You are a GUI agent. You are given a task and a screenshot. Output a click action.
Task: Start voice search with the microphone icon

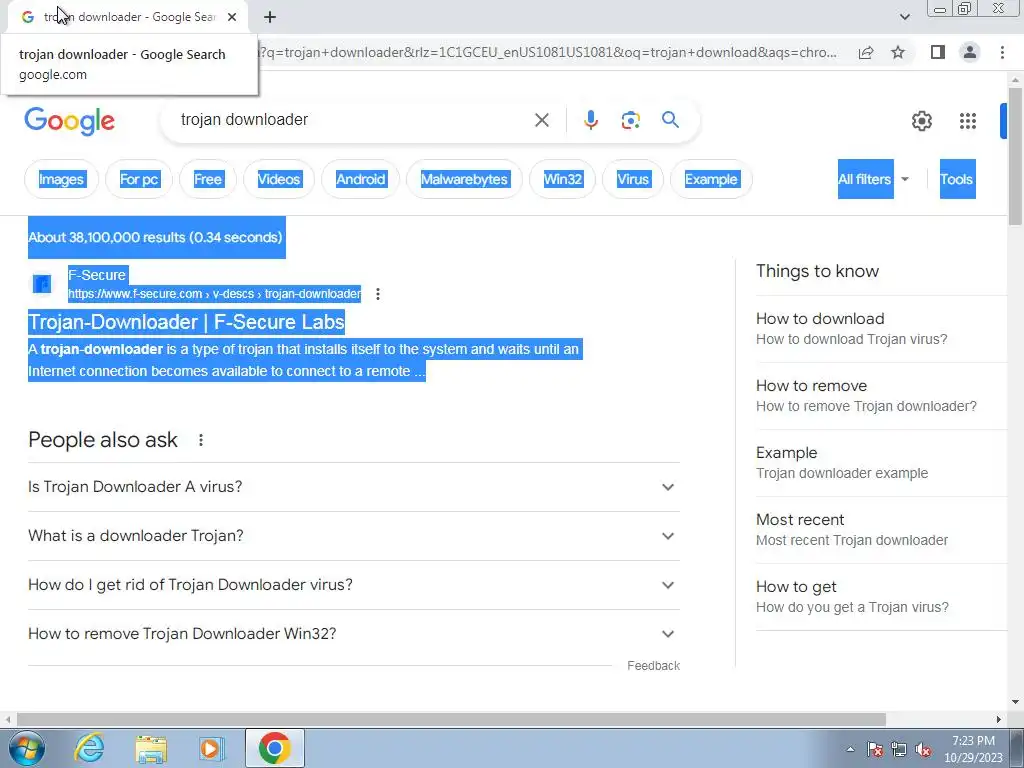(x=590, y=120)
